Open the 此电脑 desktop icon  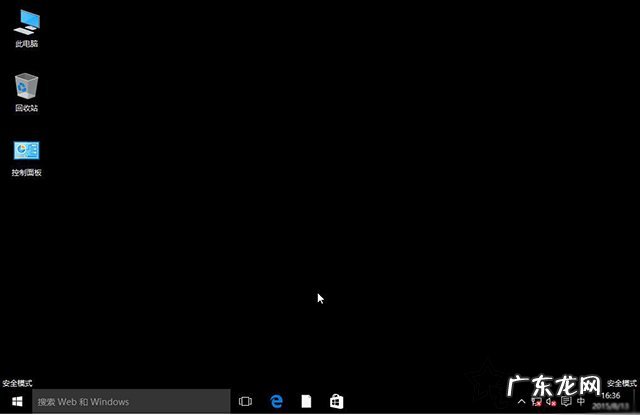coord(27,29)
